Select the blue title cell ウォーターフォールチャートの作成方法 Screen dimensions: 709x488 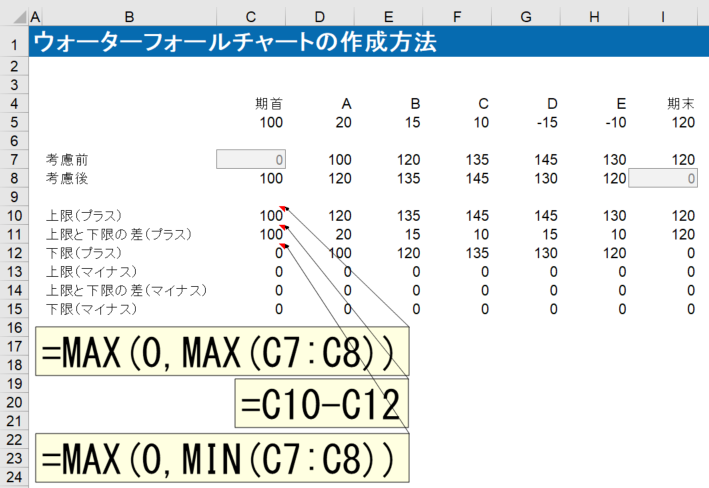234,43
